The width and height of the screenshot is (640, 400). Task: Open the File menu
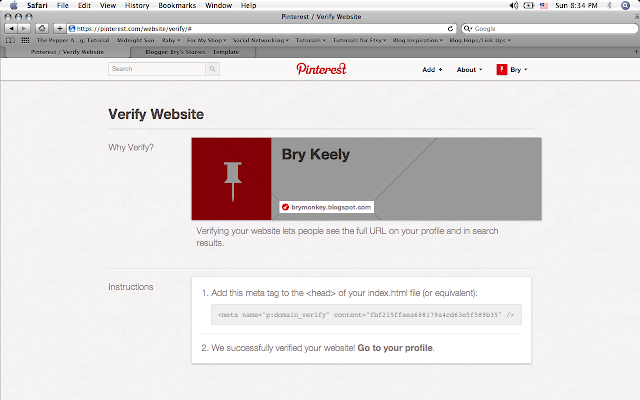pos(62,5)
